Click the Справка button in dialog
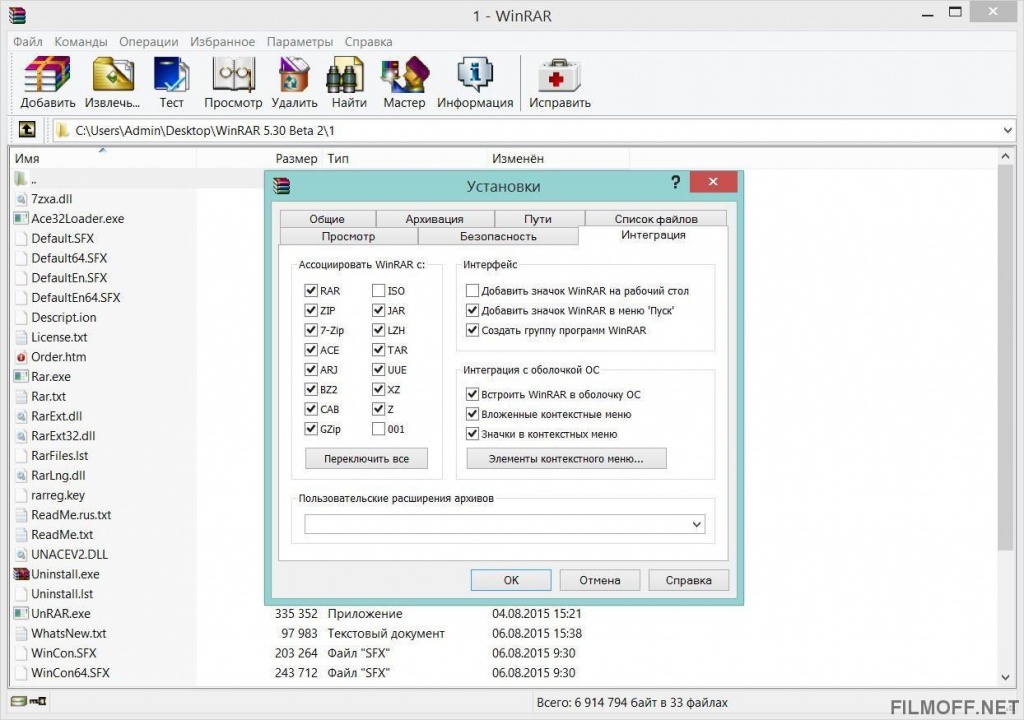The height and width of the screenshot is (720, 1024). pyautogui.click(x=688, y=580)
